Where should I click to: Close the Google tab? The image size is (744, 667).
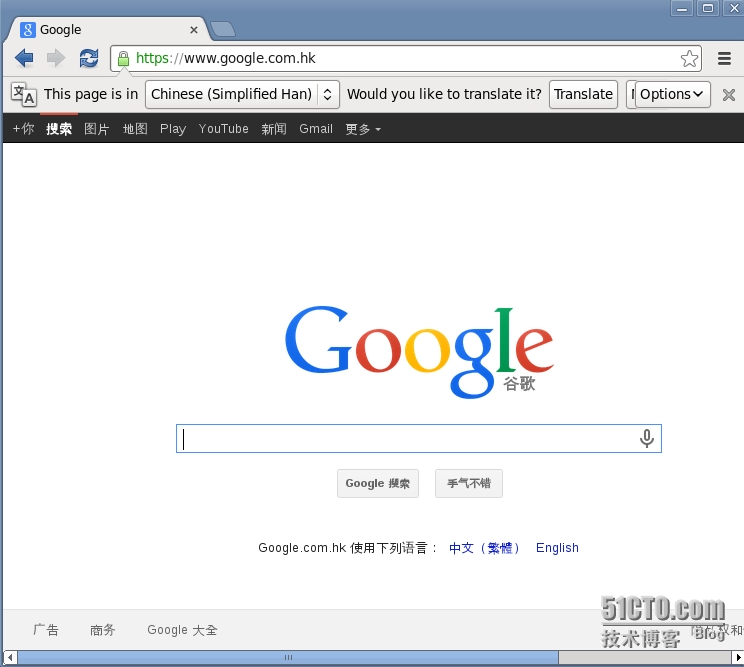tap(194, 30)
